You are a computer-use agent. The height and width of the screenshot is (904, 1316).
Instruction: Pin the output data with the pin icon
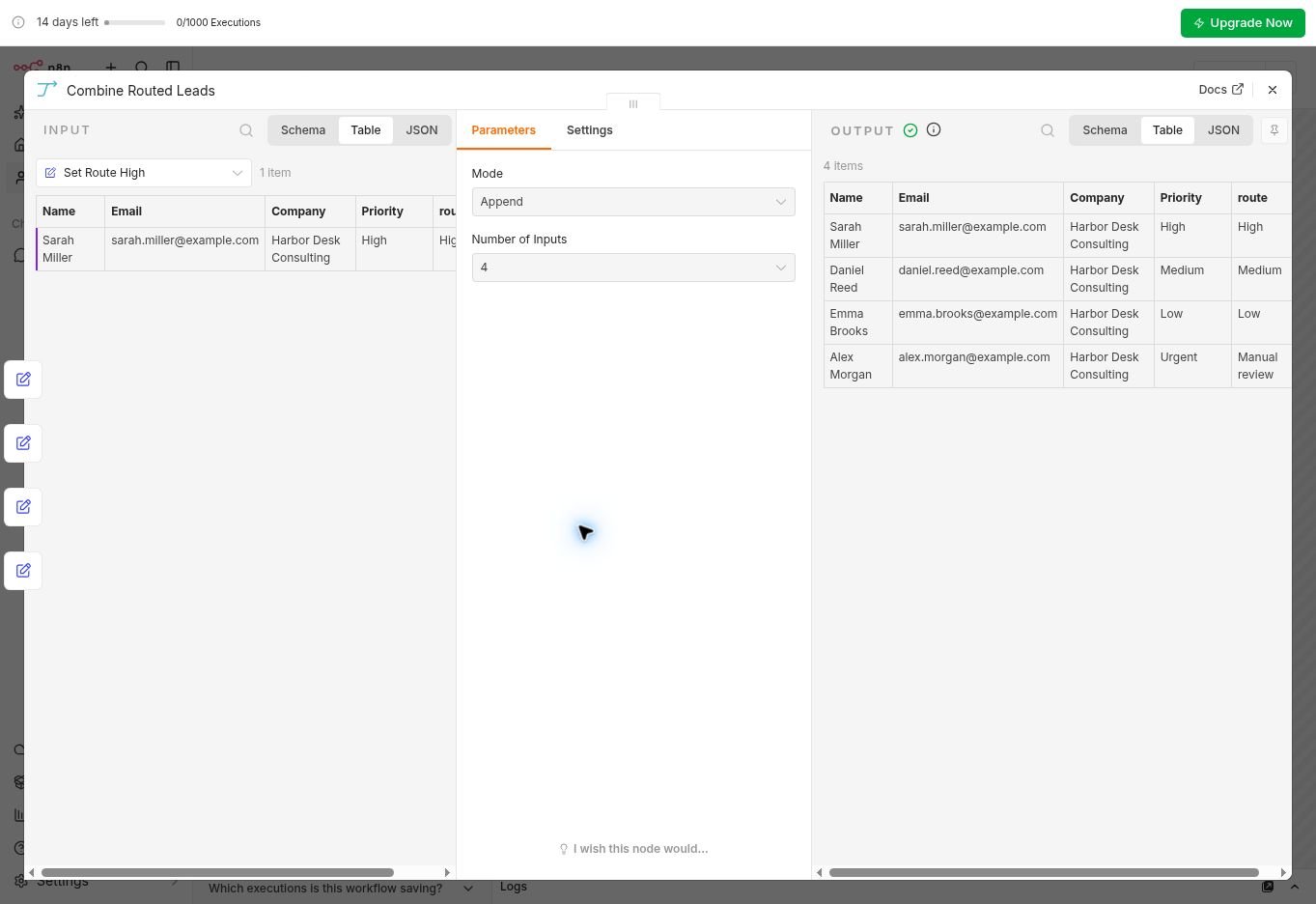click(1274, 130)
